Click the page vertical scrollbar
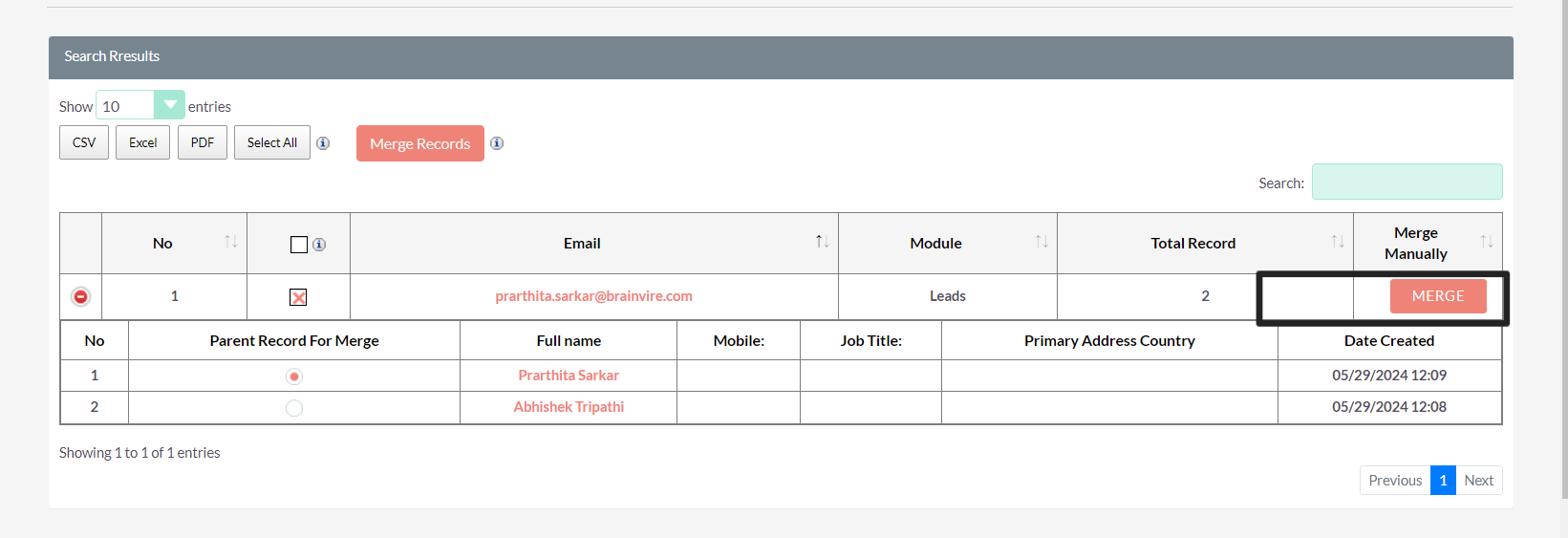This screenshot has width=1568, height=538. click(1563, 248)
